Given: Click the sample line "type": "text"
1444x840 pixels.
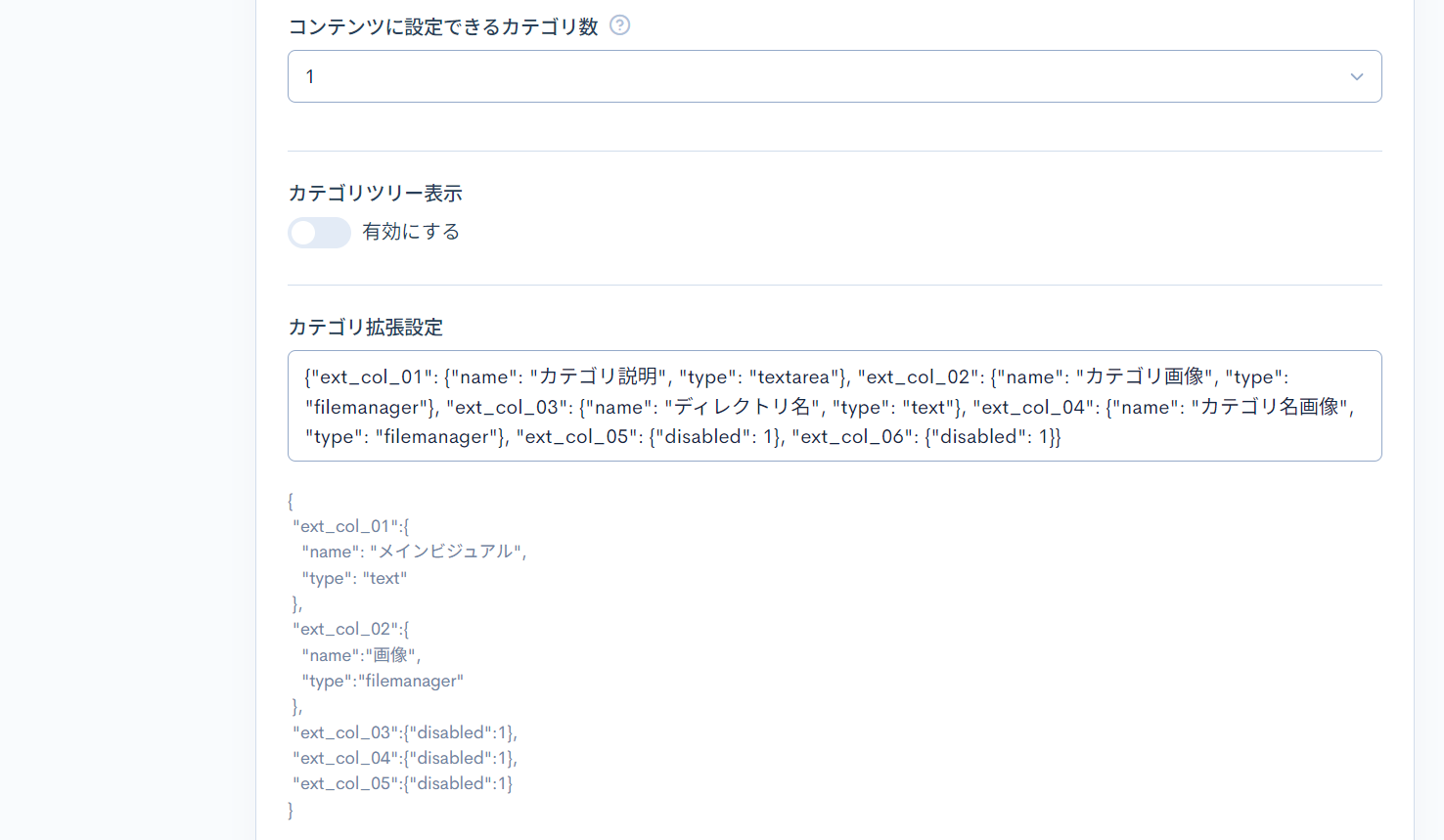Looking at the screenshot, I should 354,578.
